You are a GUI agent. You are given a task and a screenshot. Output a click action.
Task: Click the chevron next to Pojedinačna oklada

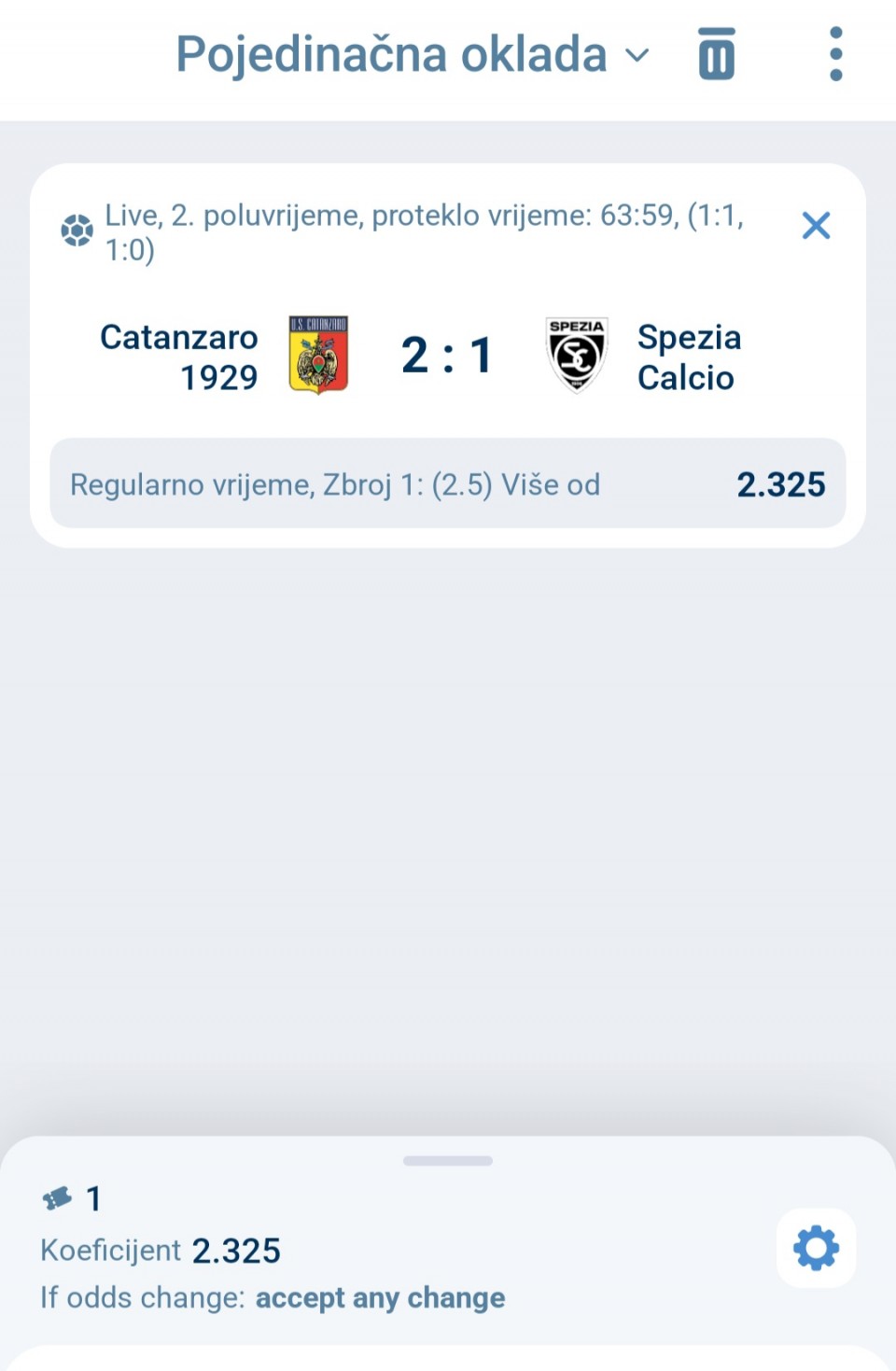pos(637,55)
